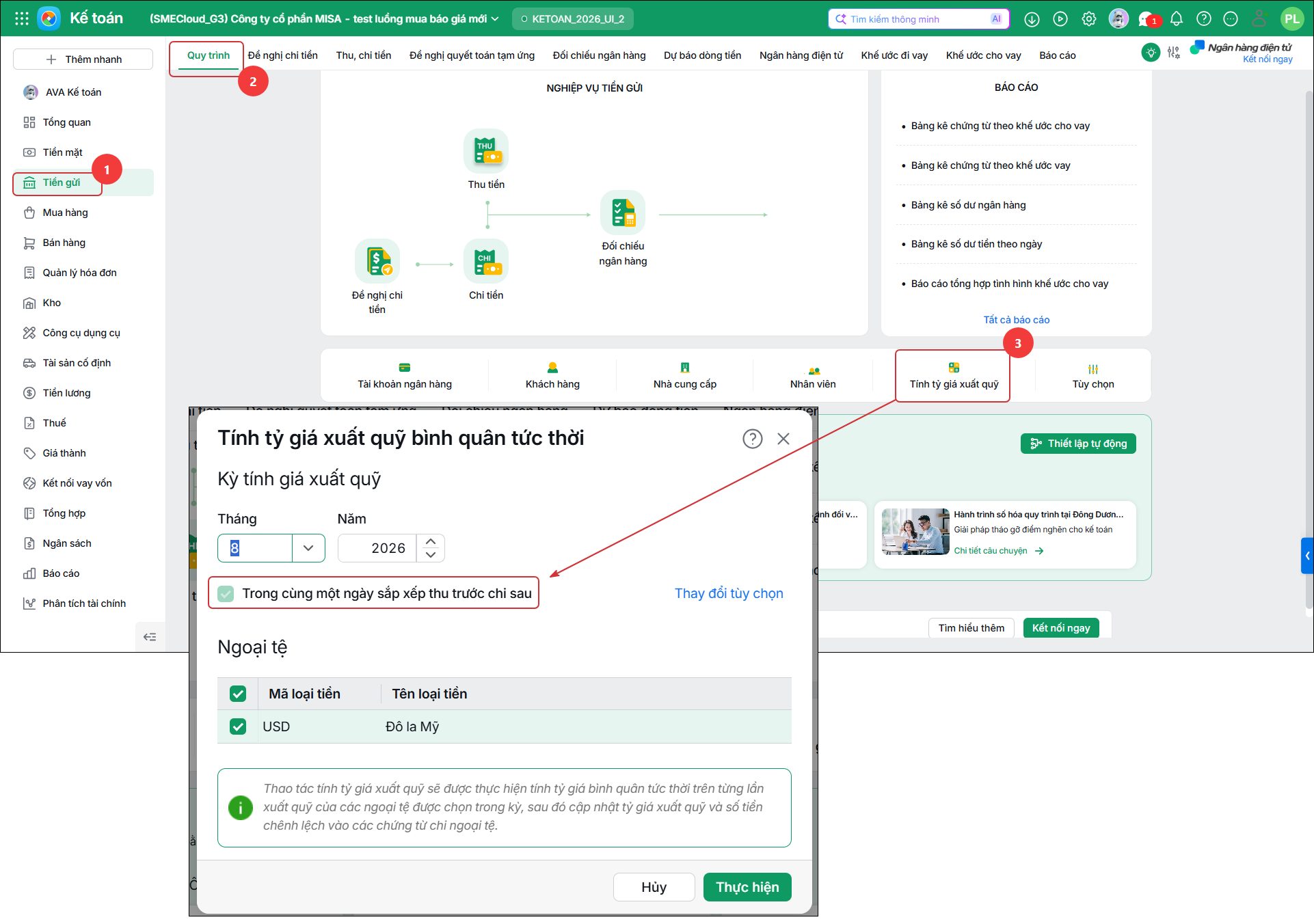Open the settings gear in header
1314x924 pixels.
pos(1088,19)
